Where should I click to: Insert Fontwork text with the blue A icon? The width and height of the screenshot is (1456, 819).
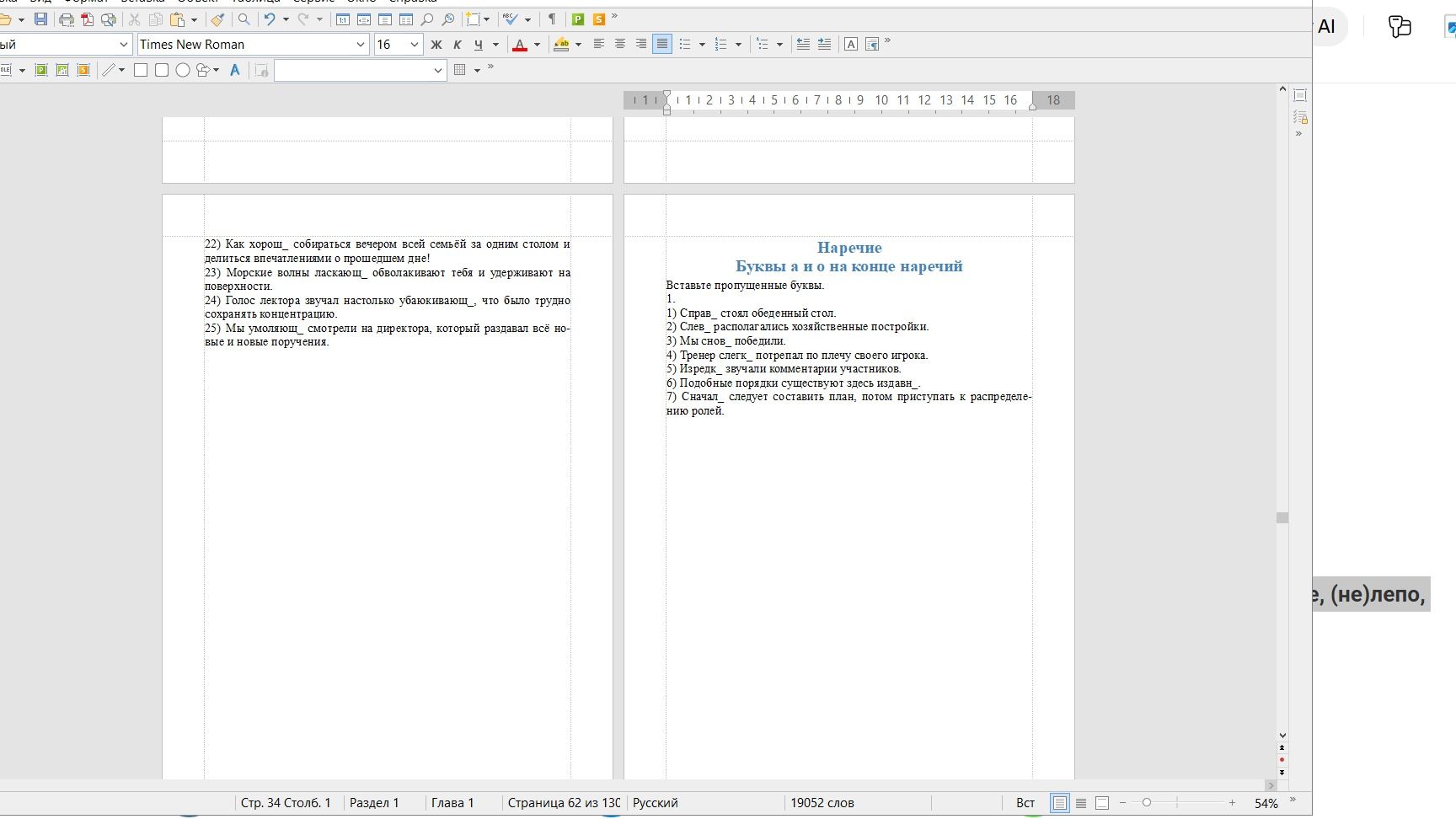(235, 70)
